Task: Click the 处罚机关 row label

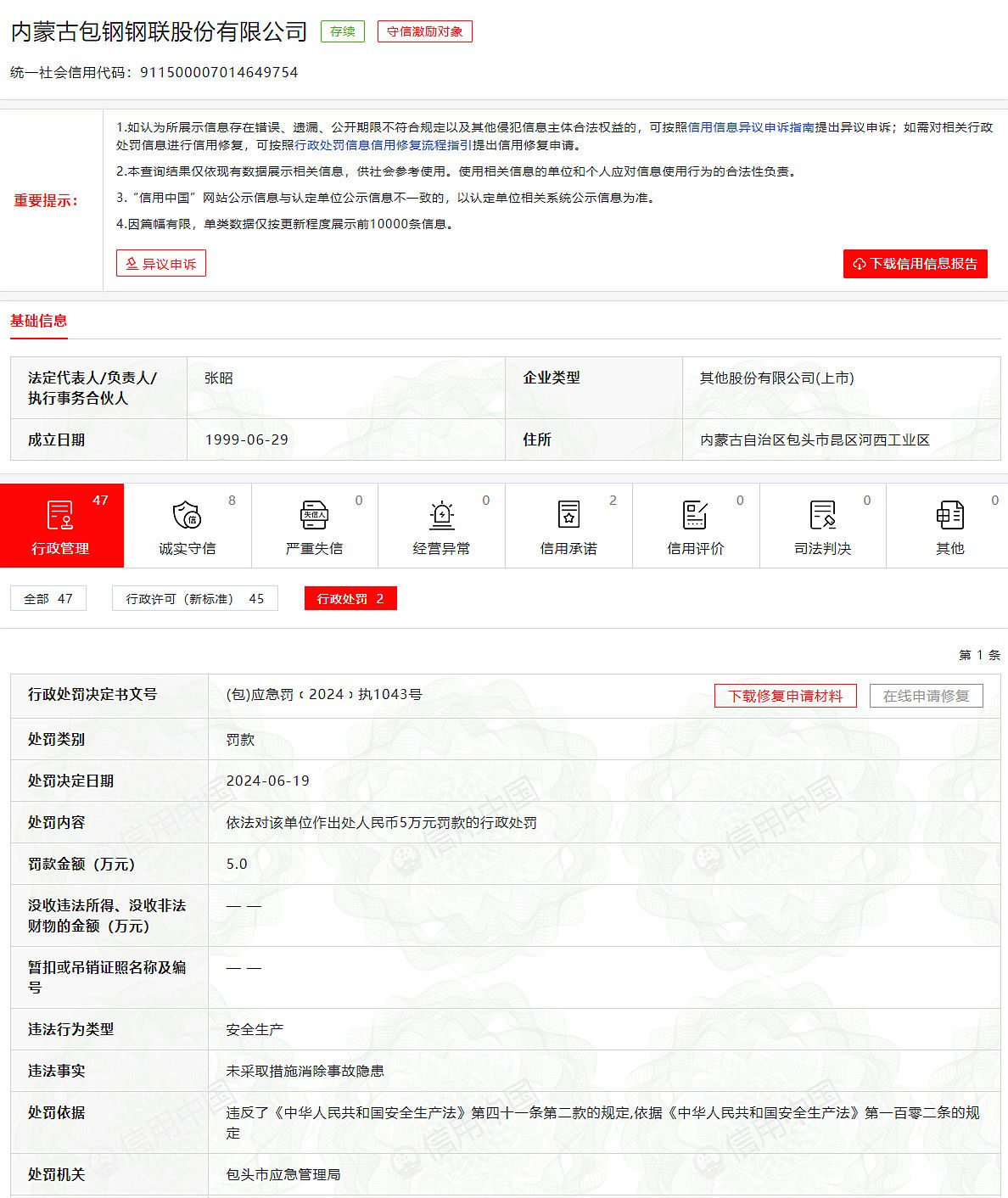Action: coord(56,1174)
